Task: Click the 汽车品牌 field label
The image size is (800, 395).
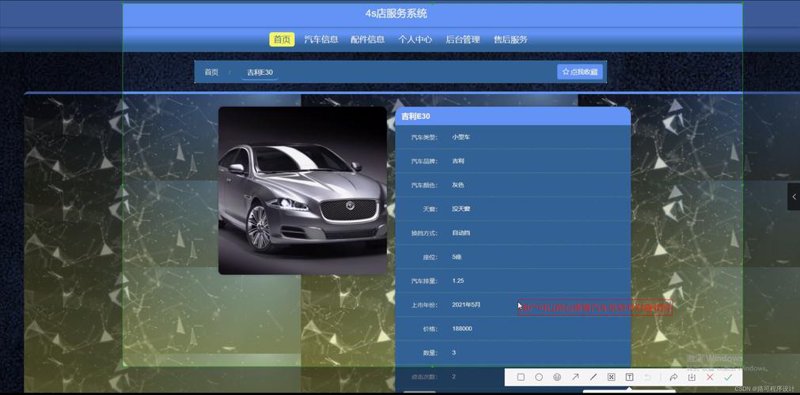Action: pyautogui.click(x=424, y=161)
